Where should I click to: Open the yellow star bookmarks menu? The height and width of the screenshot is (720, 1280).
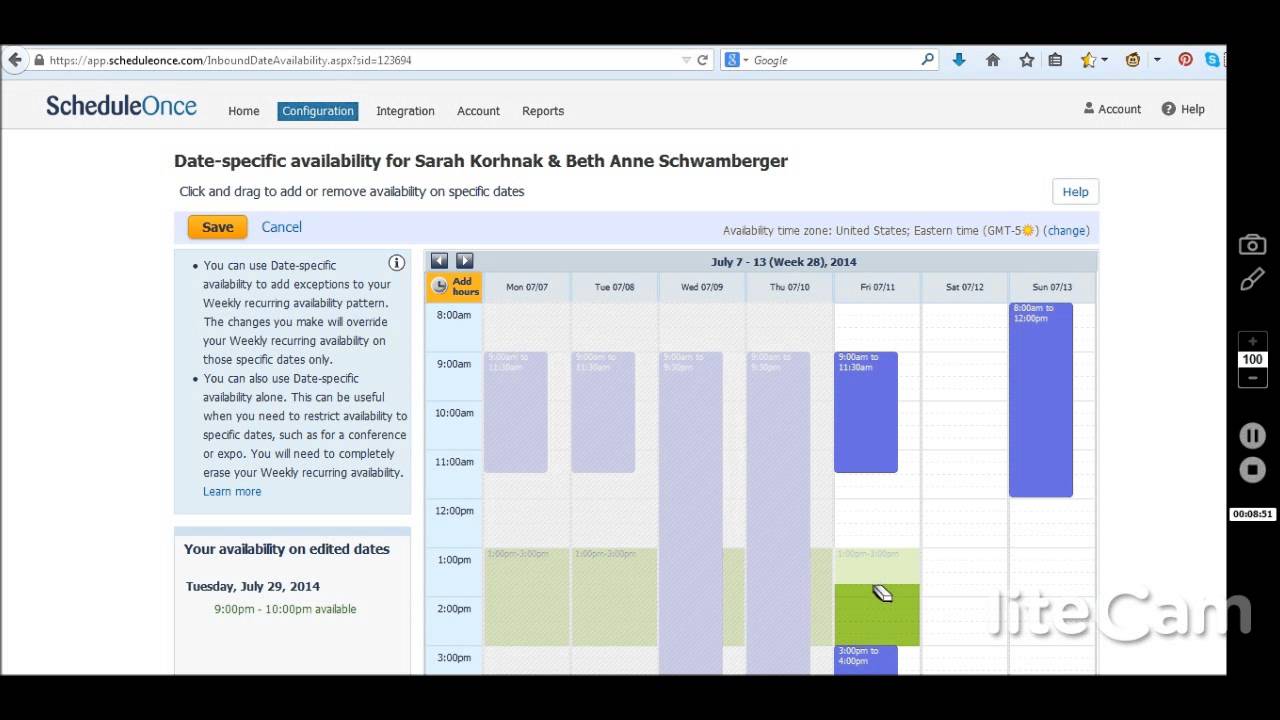pyautogui.click(x=1088, y=60)
